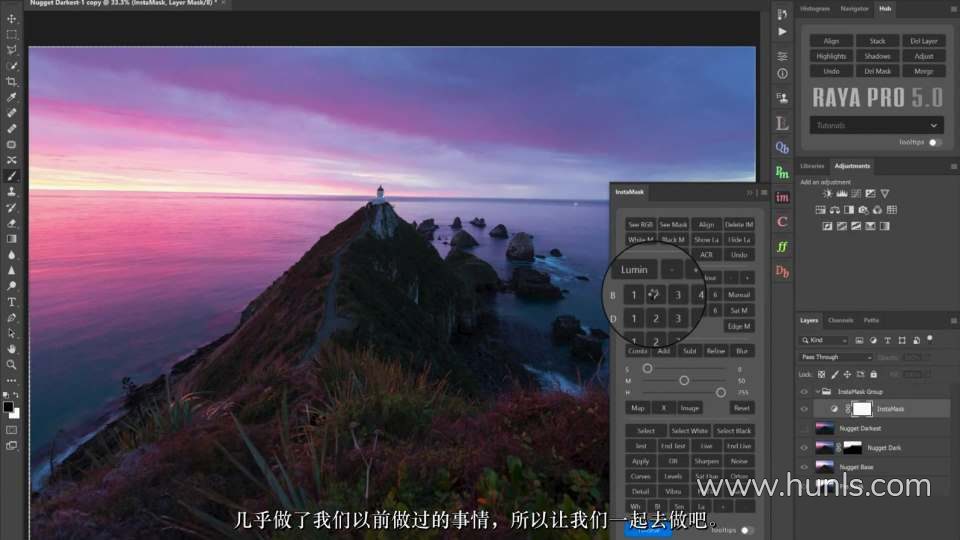Select the Zoom tool
This screenshot has height=540, width=960.
point(12,365)
